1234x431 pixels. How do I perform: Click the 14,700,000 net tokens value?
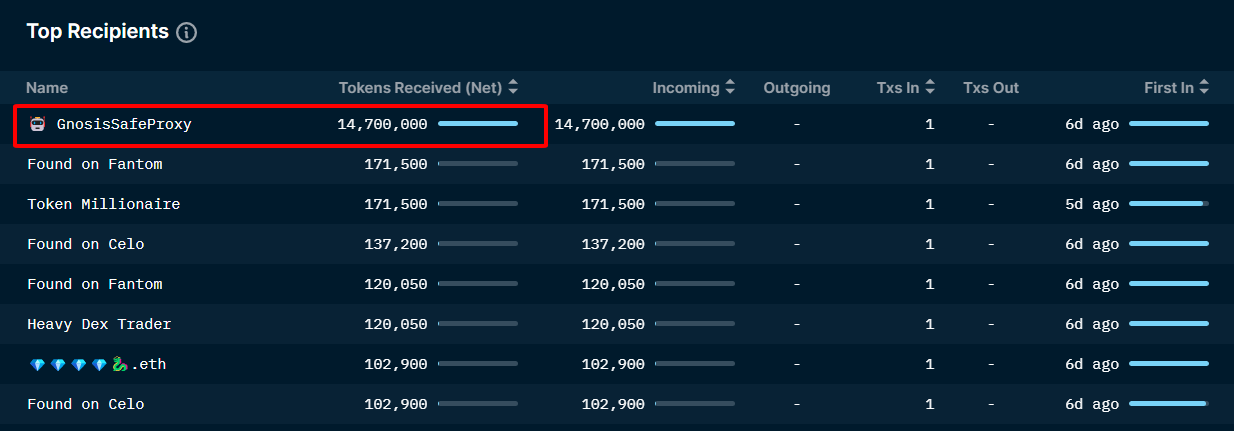click(x=382, y=124)
